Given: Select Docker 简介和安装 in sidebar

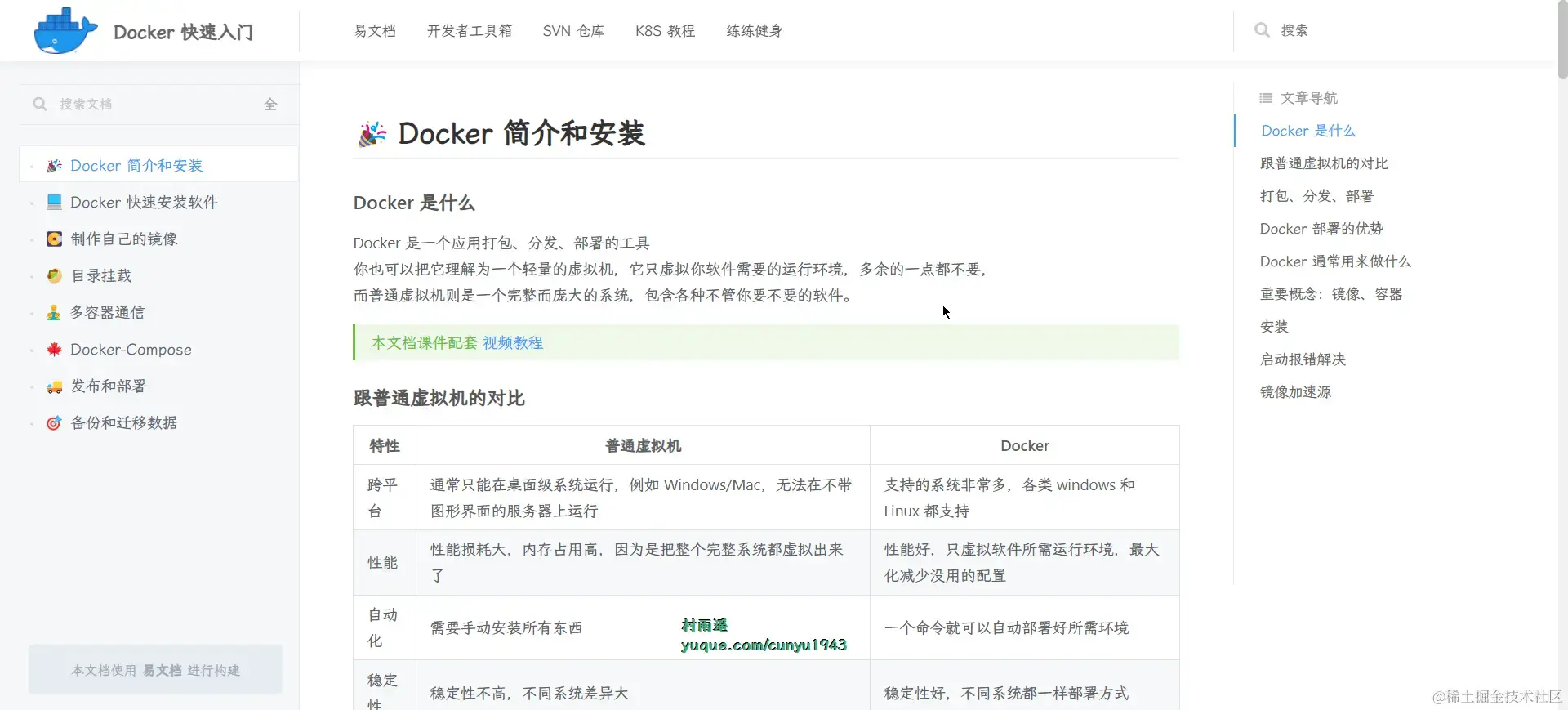Looking at the screenshot, I should tap(159, 165).
